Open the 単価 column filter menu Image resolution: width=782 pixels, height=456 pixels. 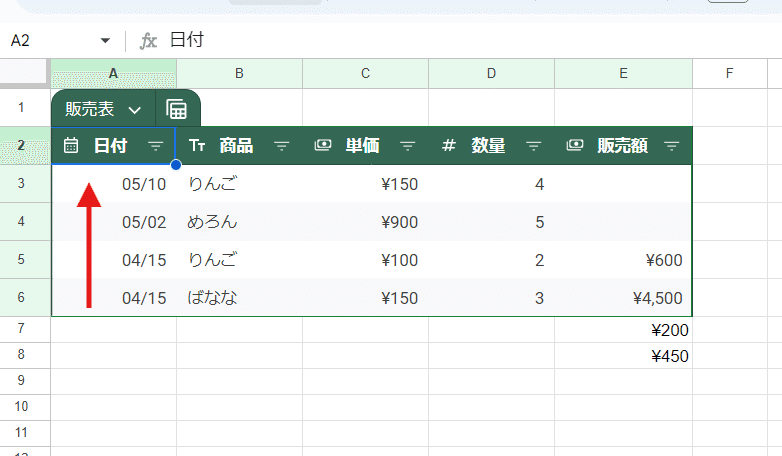pos(408,146)
